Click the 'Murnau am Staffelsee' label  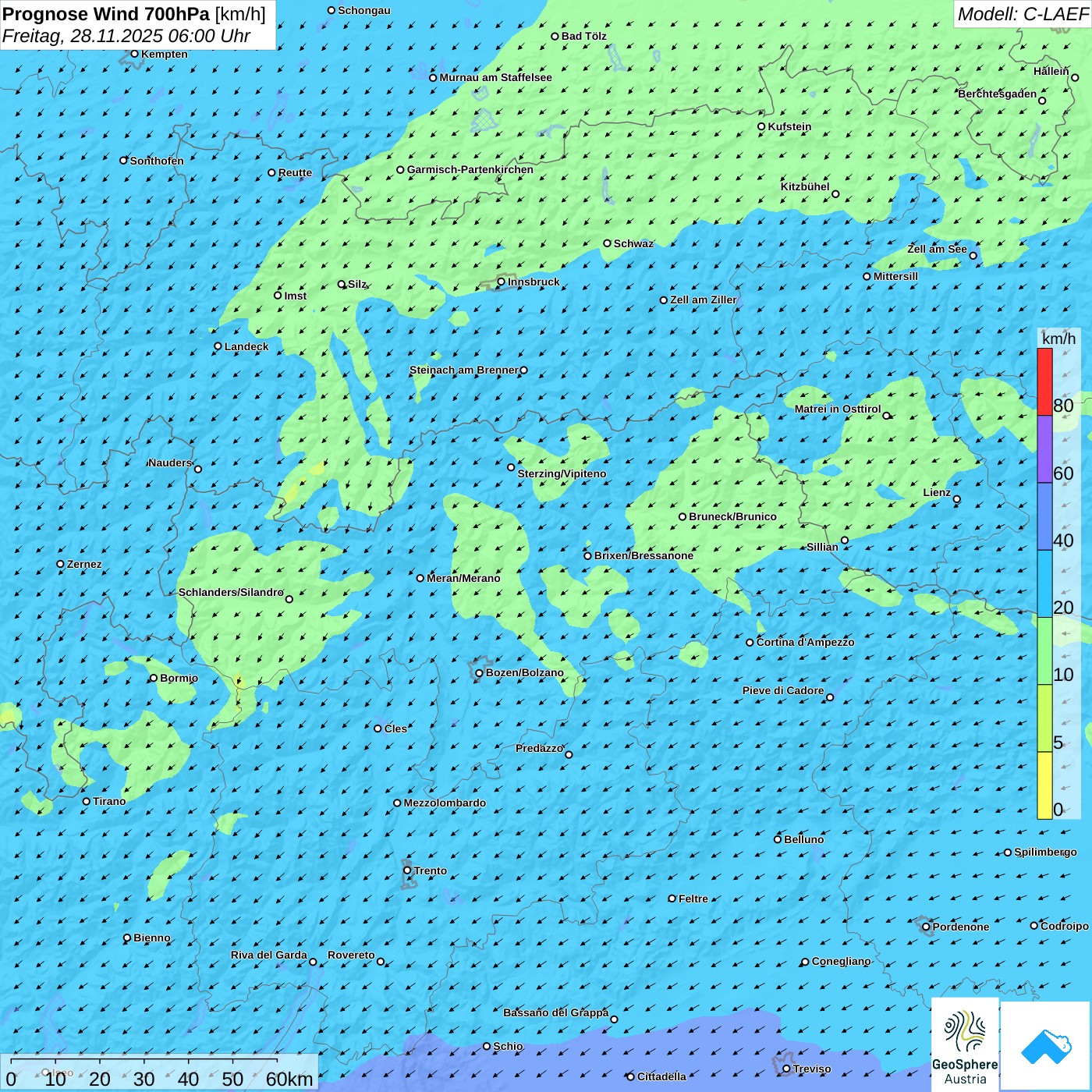(x=495, y=77)
